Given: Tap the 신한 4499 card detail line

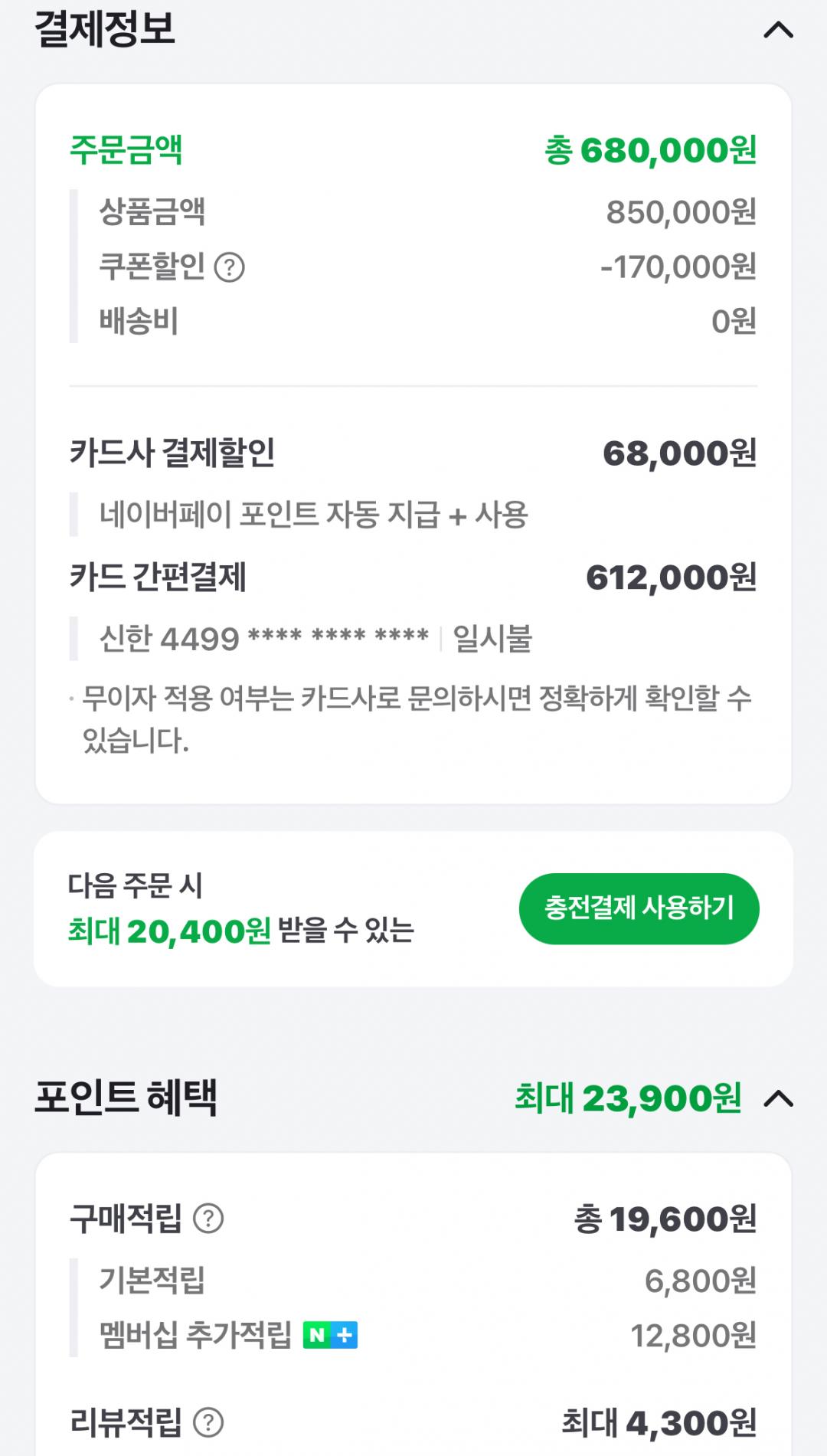Looking at the screenshot, I should point(315,639).
